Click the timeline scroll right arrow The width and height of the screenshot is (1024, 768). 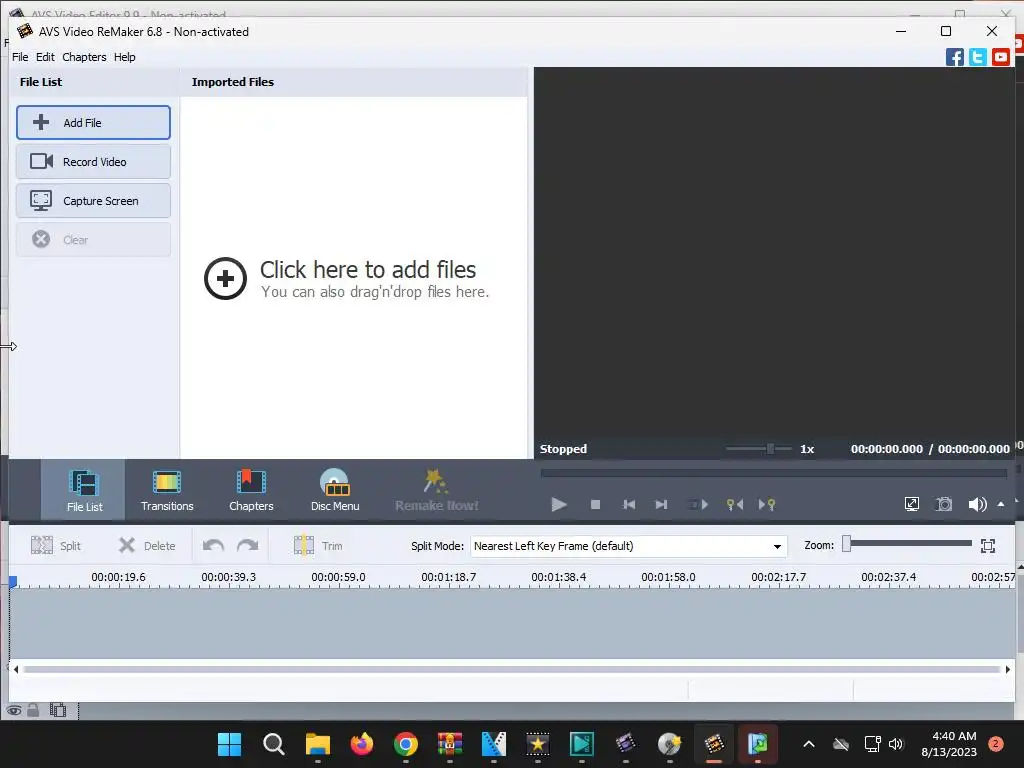(1008, 669)
